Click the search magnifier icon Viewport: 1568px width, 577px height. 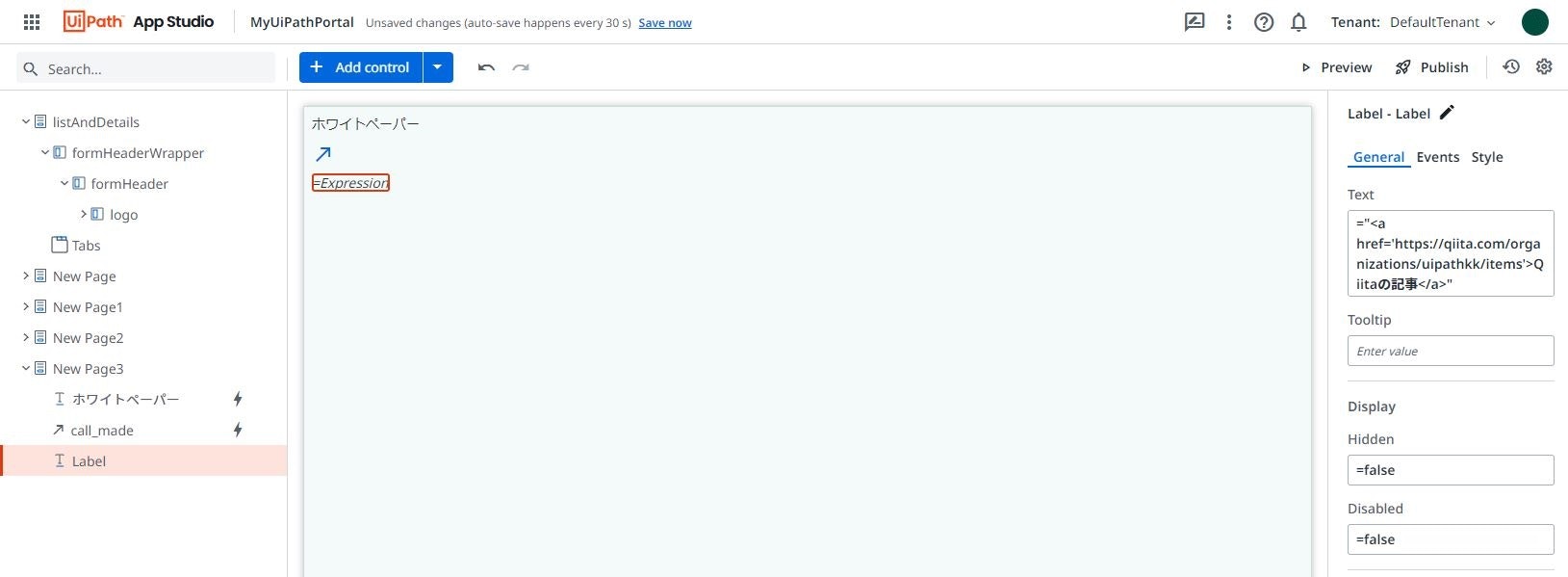point(31,68)
